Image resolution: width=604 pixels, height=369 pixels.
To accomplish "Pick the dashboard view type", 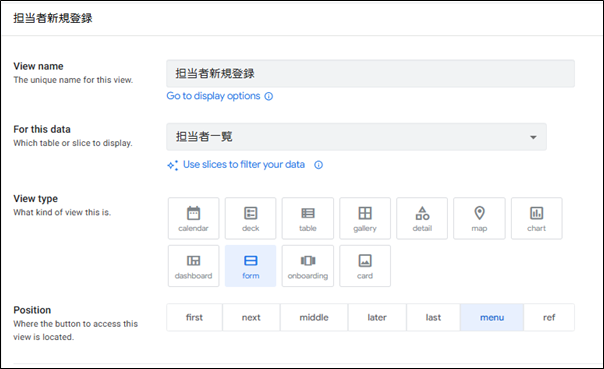I will coord(193,266).
